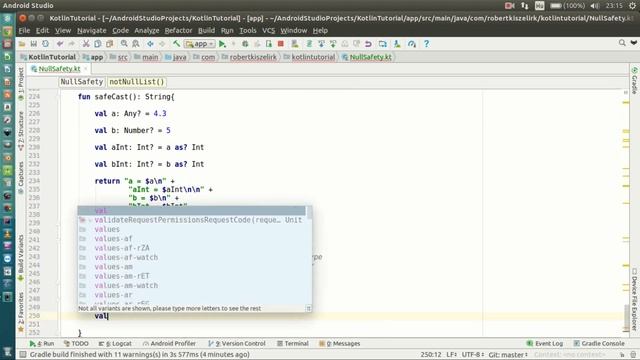Toggle the Build Variants panel
640x360 pixels.
(x=21, y=258)
